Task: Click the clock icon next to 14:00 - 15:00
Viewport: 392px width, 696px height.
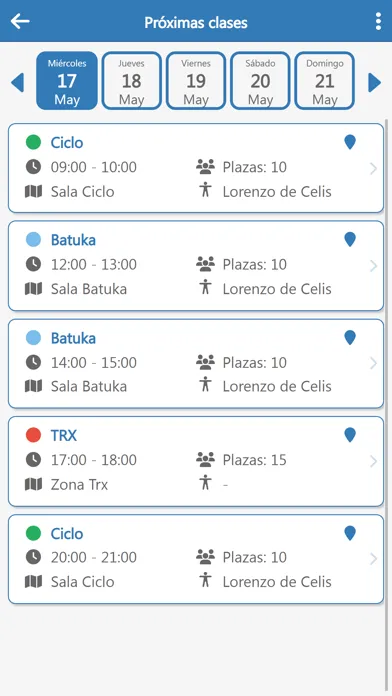Action: click(33, 363)
